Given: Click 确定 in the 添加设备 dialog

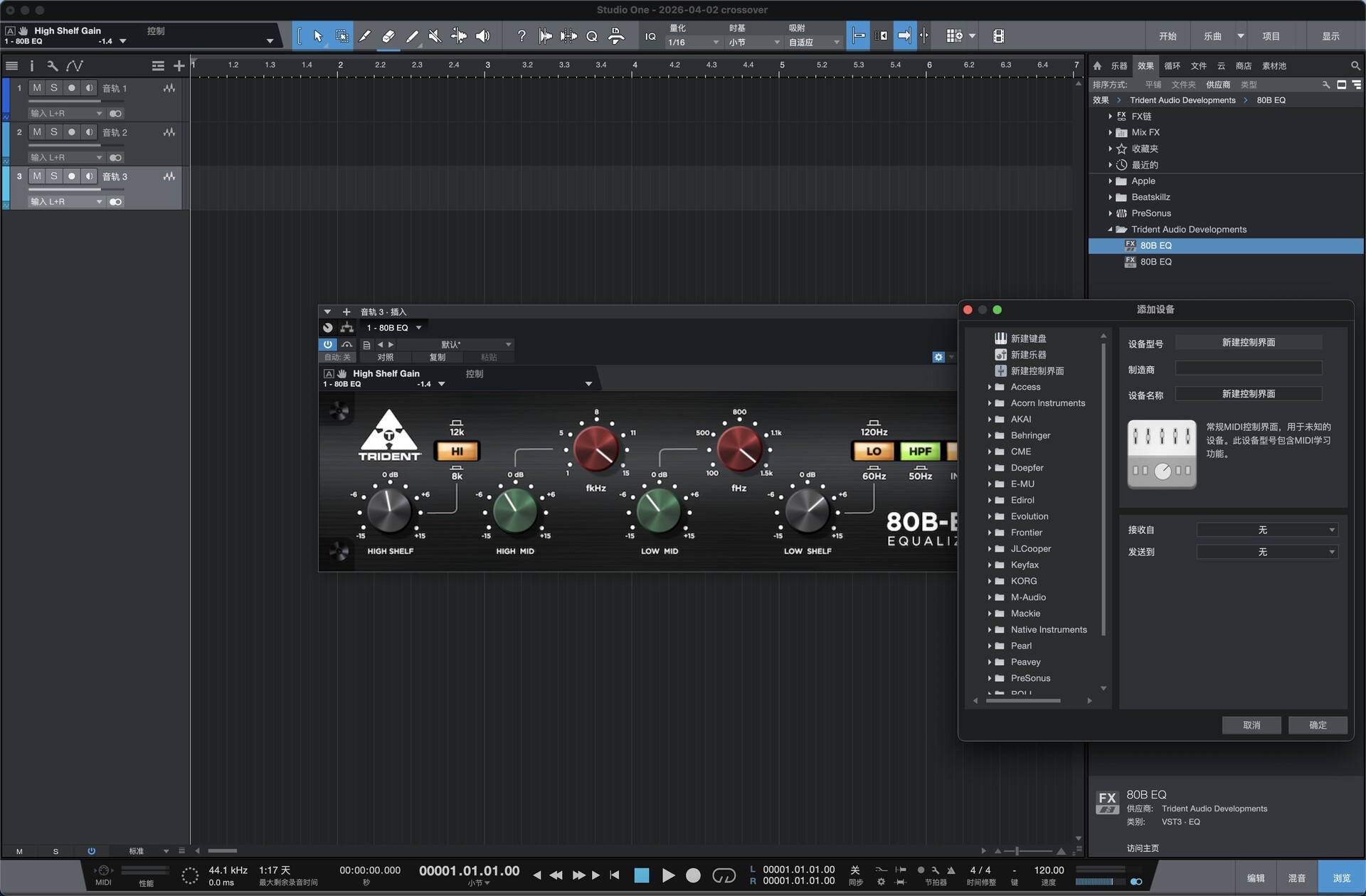Looking at the screenshot, I should point(1318,725).
